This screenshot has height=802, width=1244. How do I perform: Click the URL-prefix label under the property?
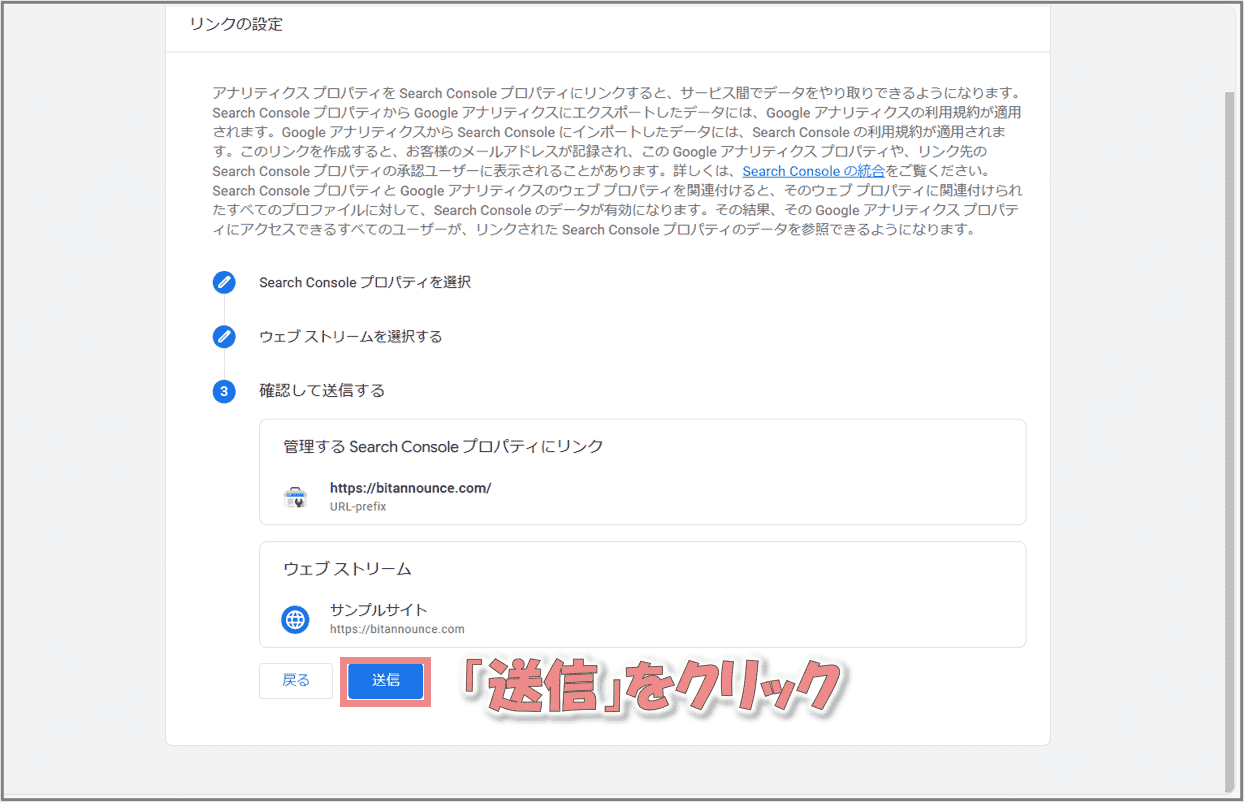tap(358, 507)
